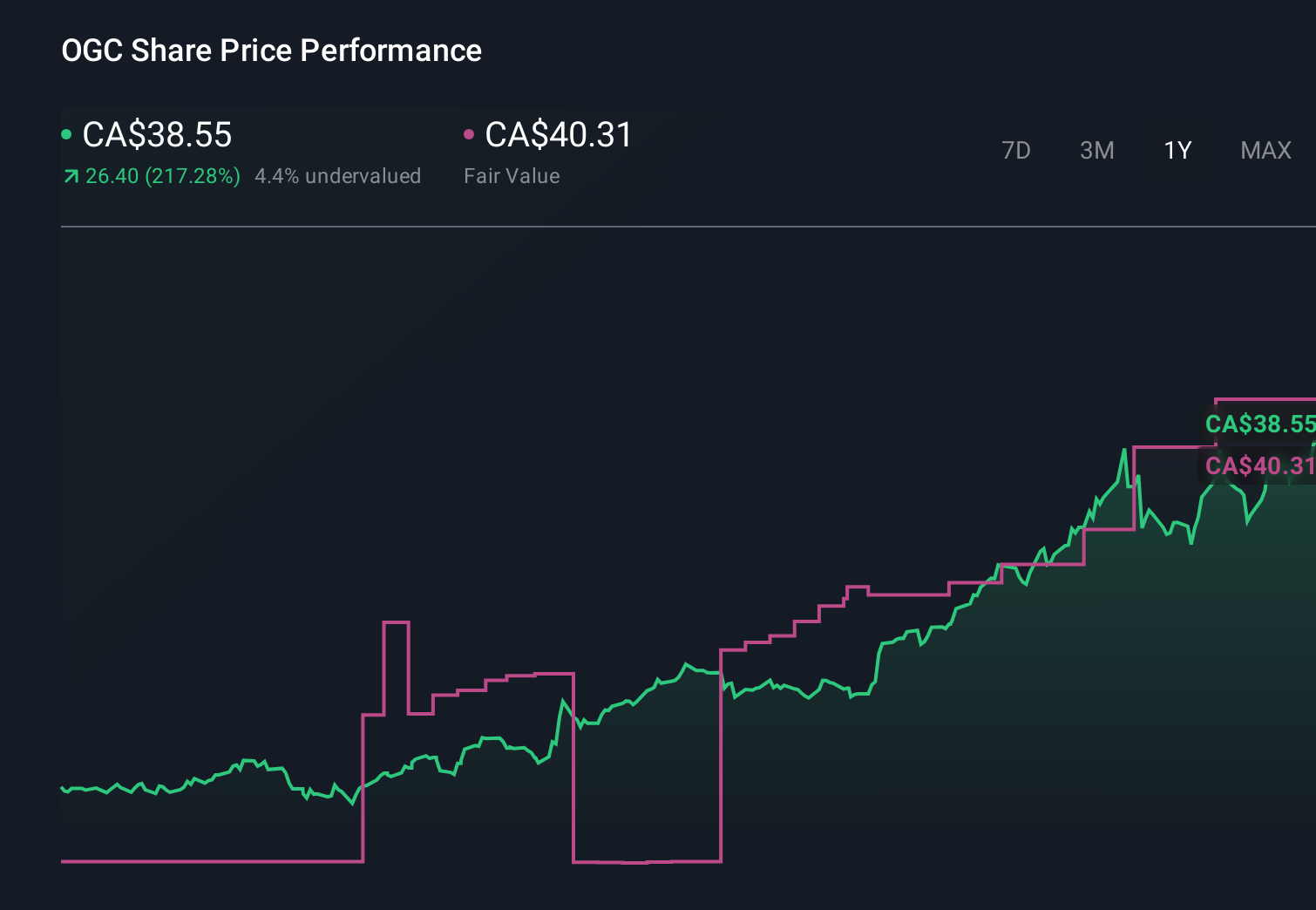Toggle Fair Value series visibility via its legend
This screenshot has width=1316, height=910.
558,135
